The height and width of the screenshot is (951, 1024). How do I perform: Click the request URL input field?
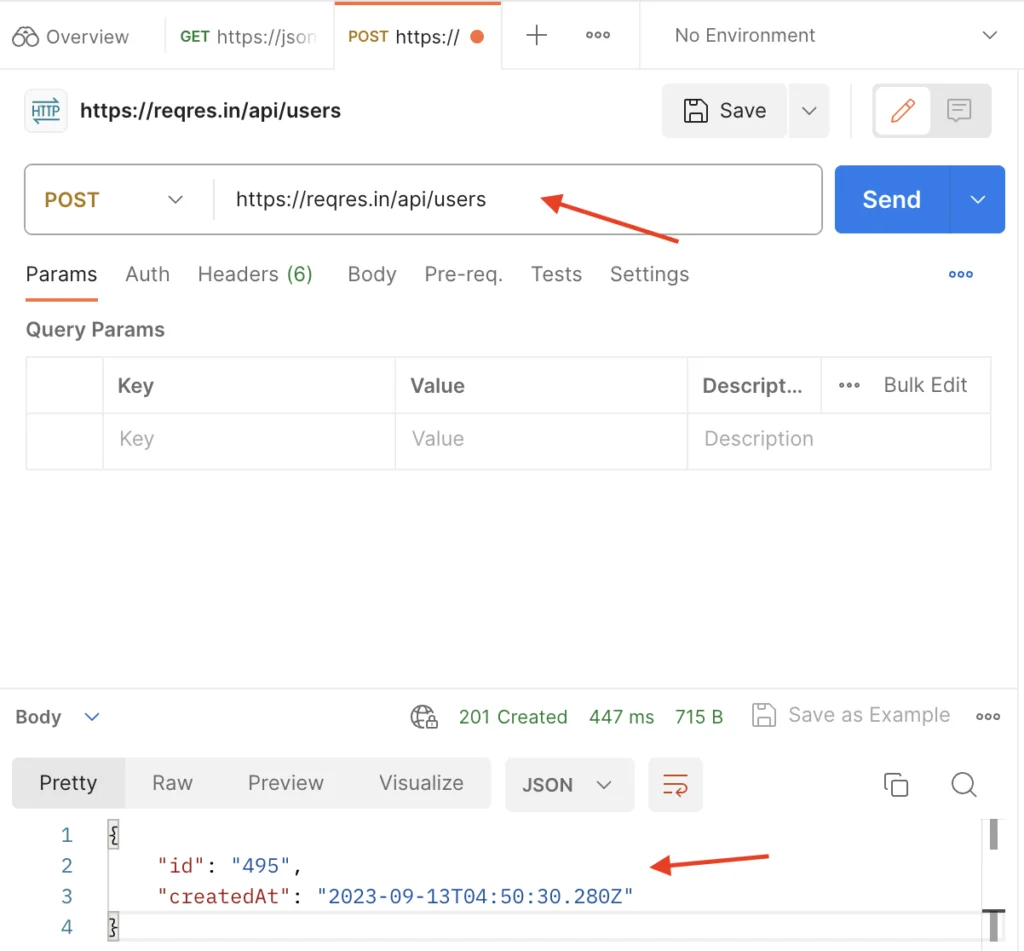[x=517, y=199]
